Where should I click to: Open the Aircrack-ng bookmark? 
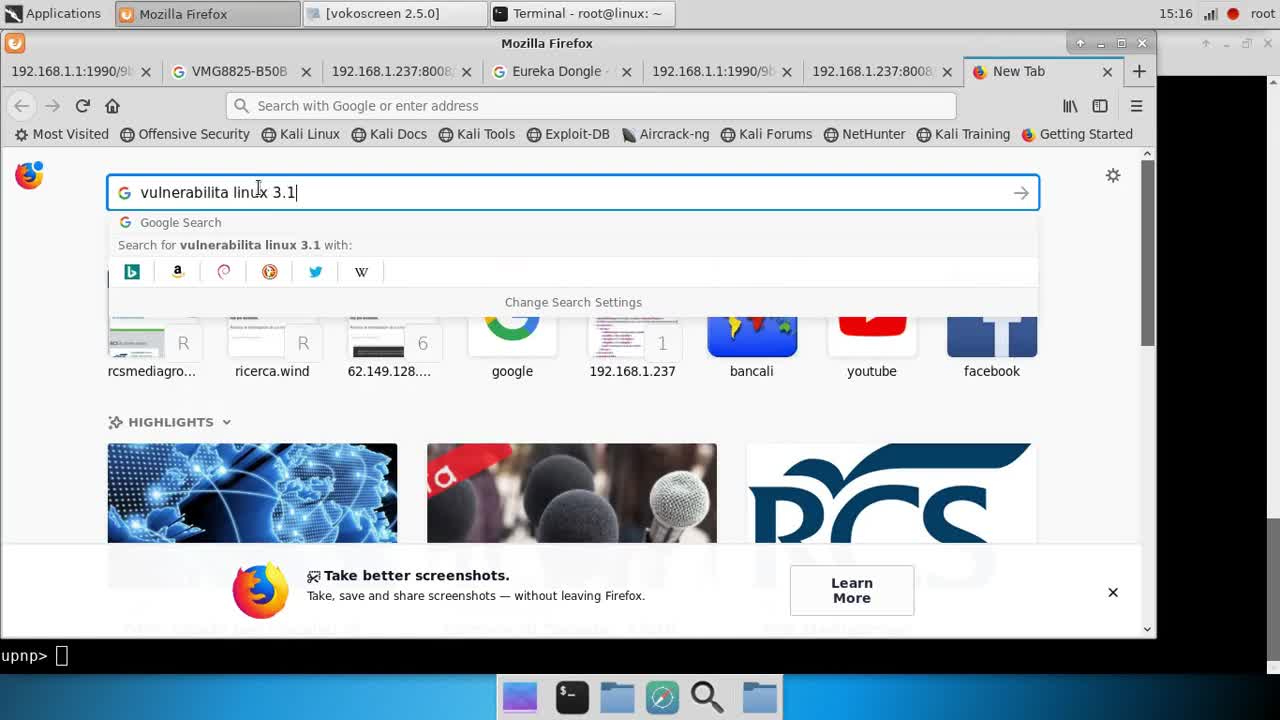pos(666,134)
